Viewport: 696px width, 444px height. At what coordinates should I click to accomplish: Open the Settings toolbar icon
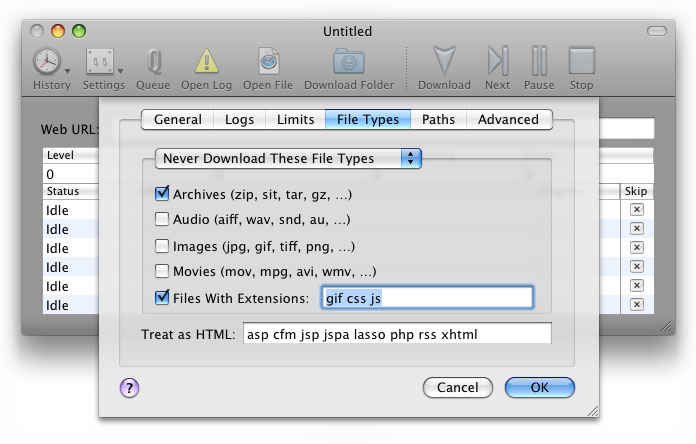pyautogui.click(x=99, y=62)
